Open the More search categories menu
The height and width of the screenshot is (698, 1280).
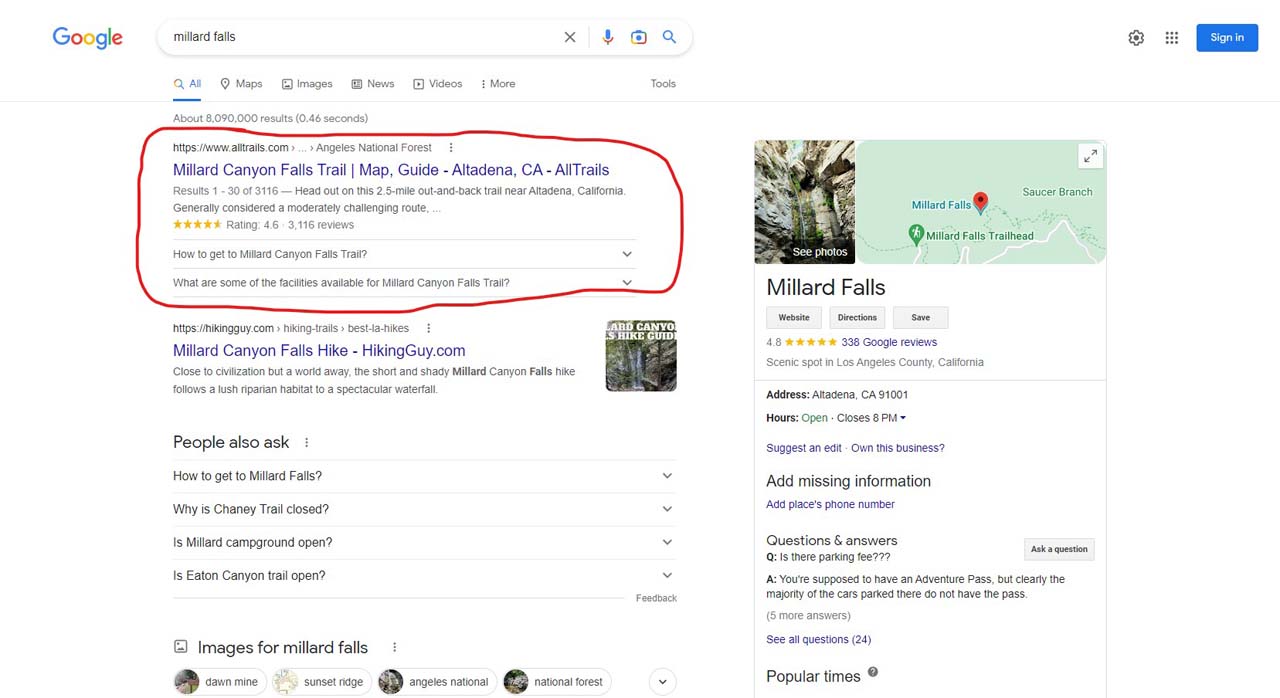click(498, 84)
